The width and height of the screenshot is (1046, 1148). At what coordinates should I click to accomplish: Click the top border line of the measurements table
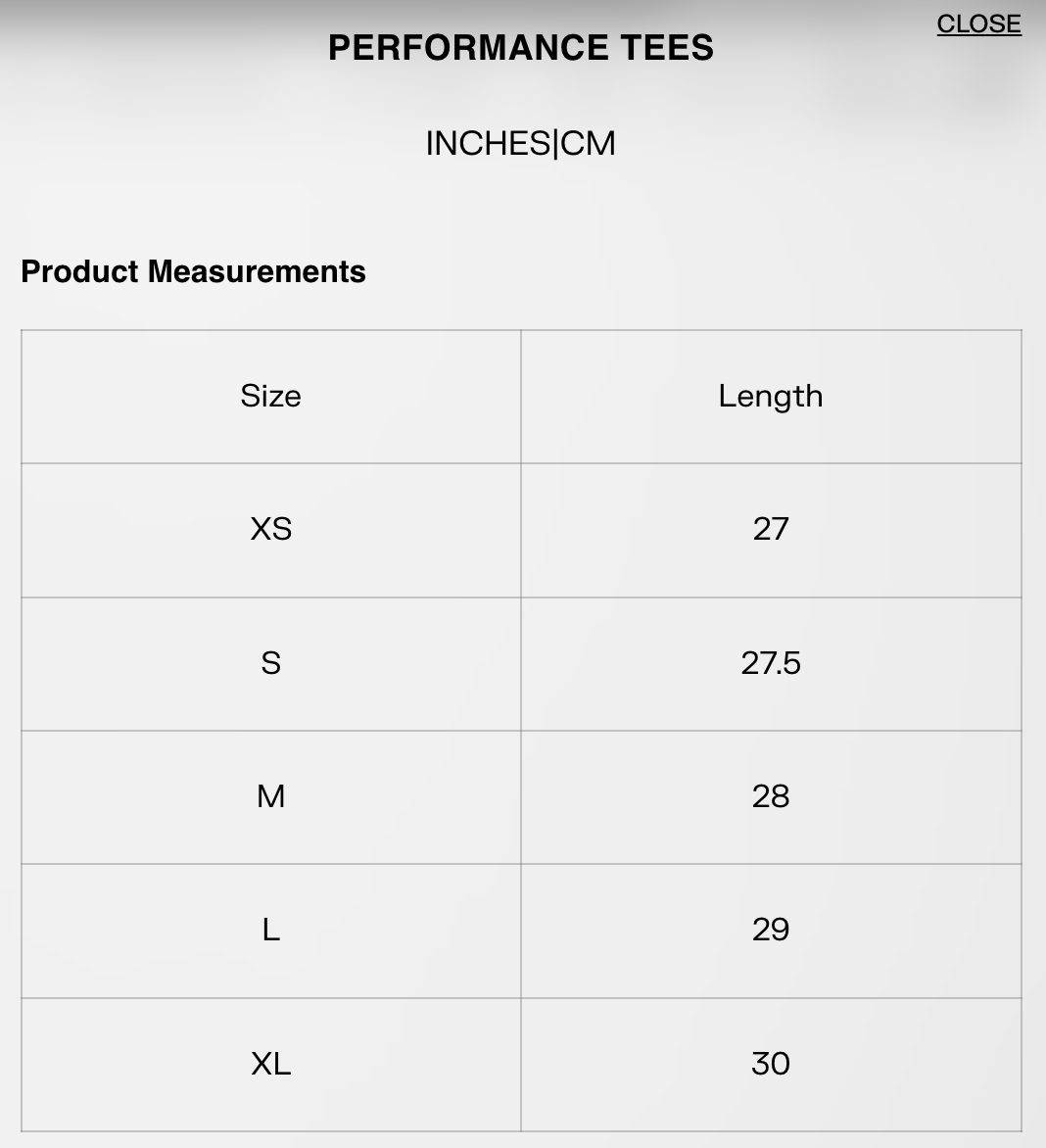(521, 330)
